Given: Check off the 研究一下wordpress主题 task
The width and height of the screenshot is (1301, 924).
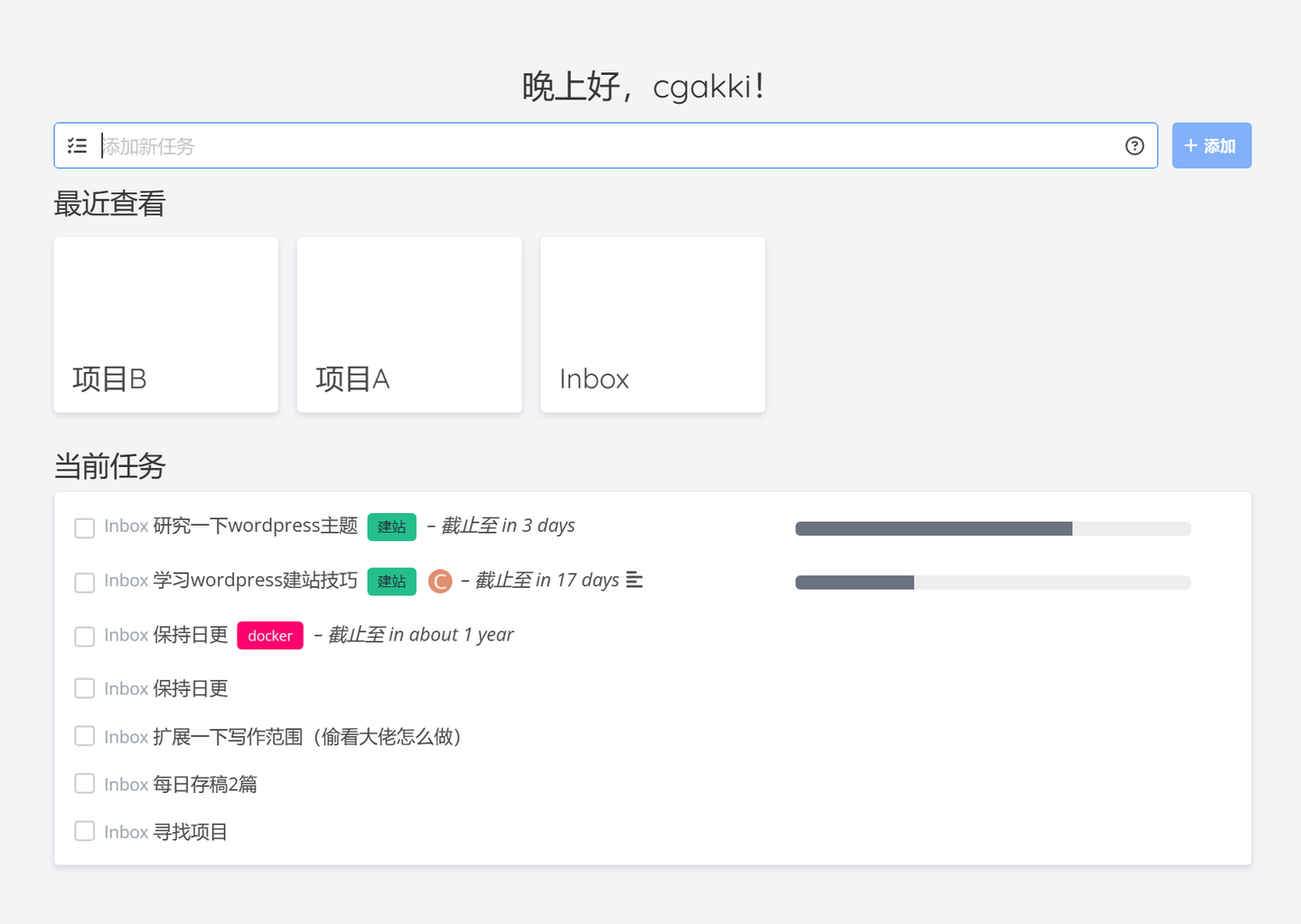Looking at the screenshot, I should (x=84, y=527).
